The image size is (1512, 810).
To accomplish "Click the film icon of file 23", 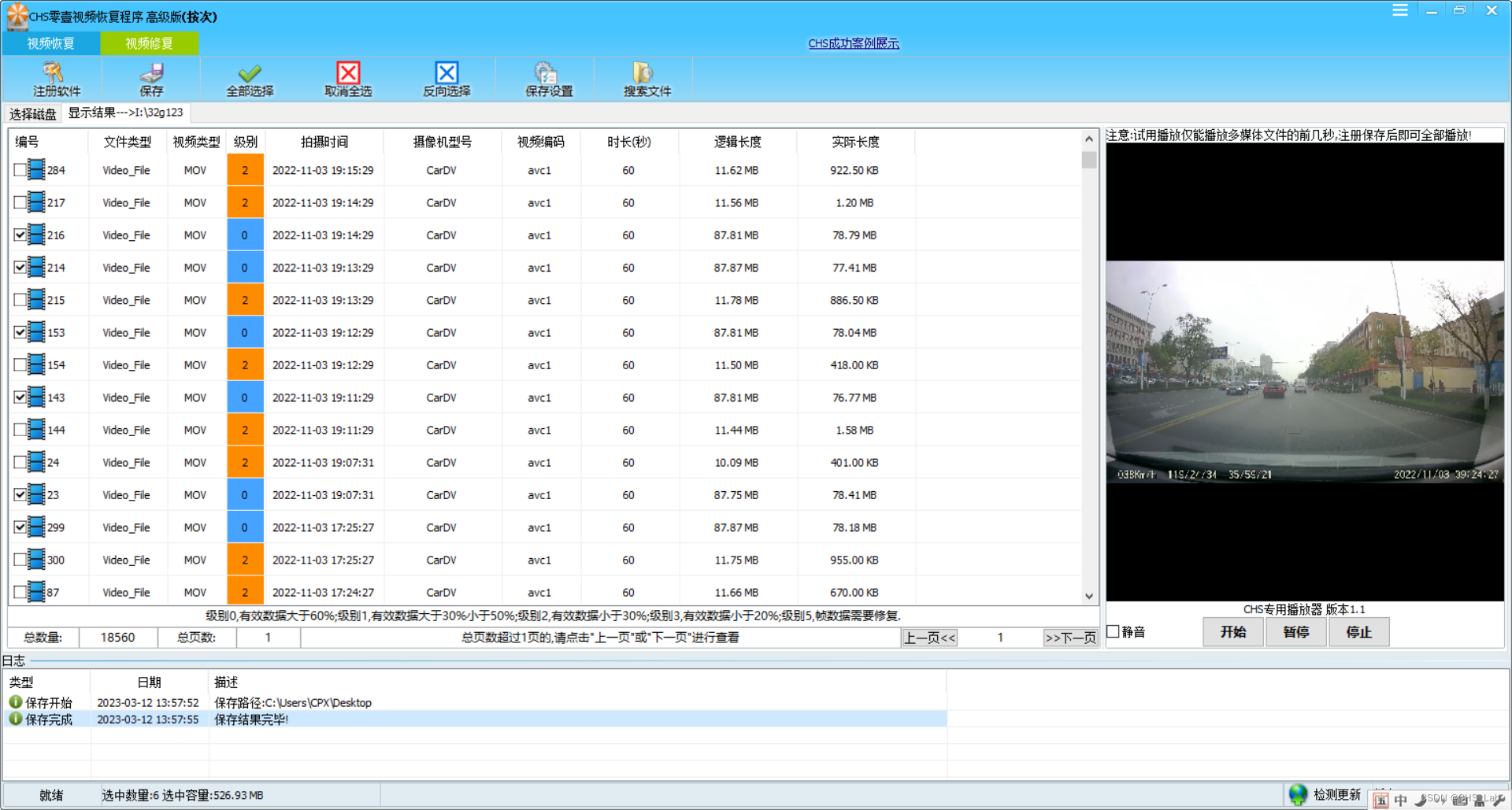I will [36, 494].
